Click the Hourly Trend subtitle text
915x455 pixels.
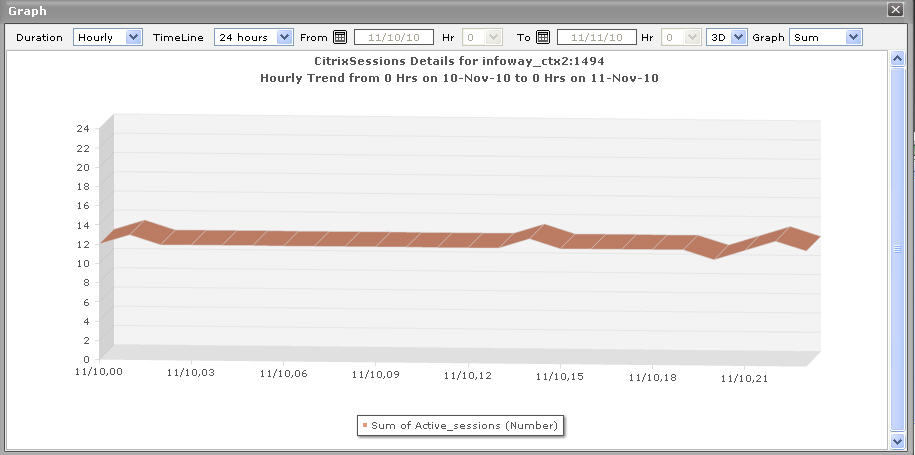tap(459, 78)
